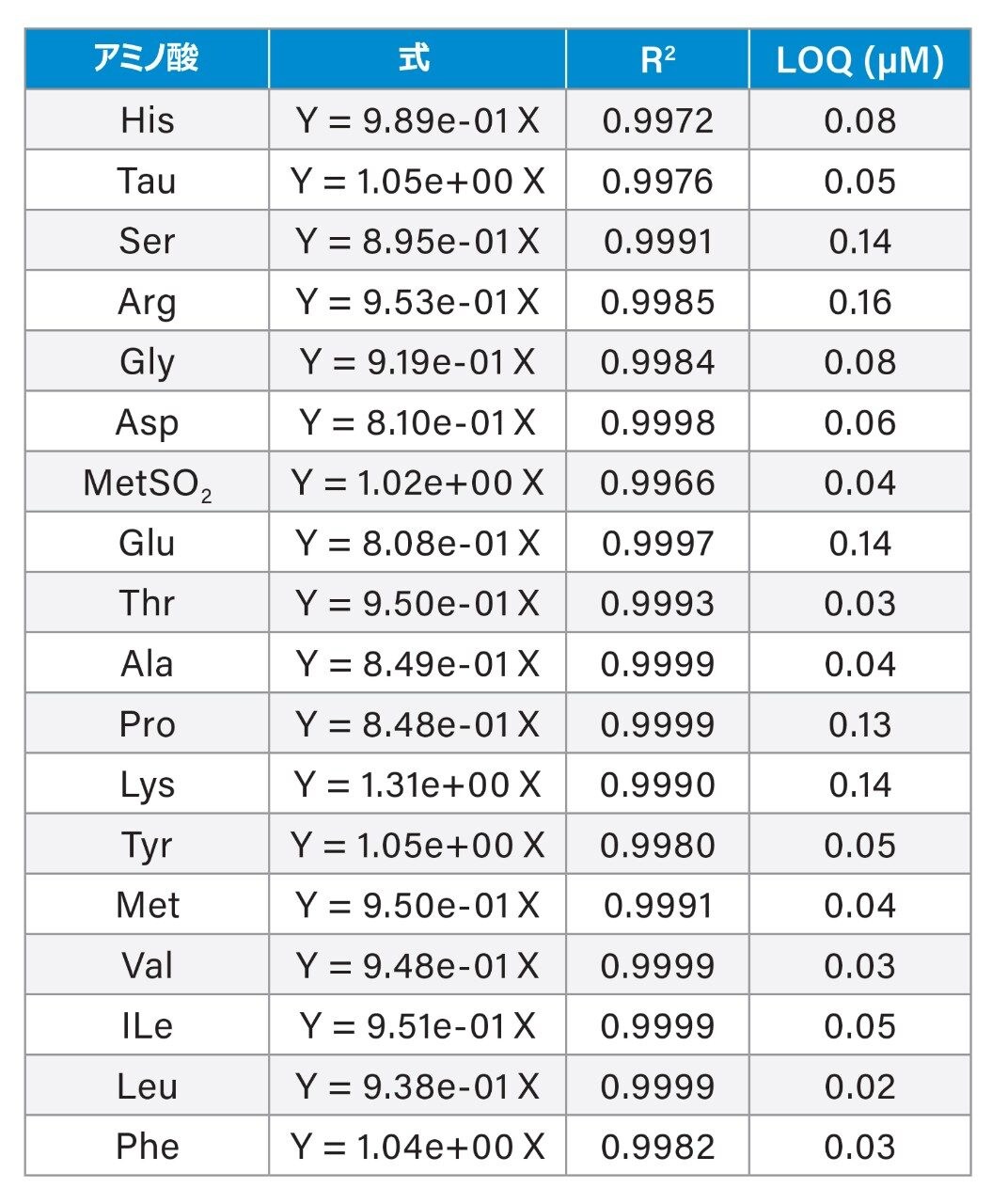This screenshot has width=992, height=1204.
Task: Click the Tyr R² value 0.9980
Action: tap(657, 845)
